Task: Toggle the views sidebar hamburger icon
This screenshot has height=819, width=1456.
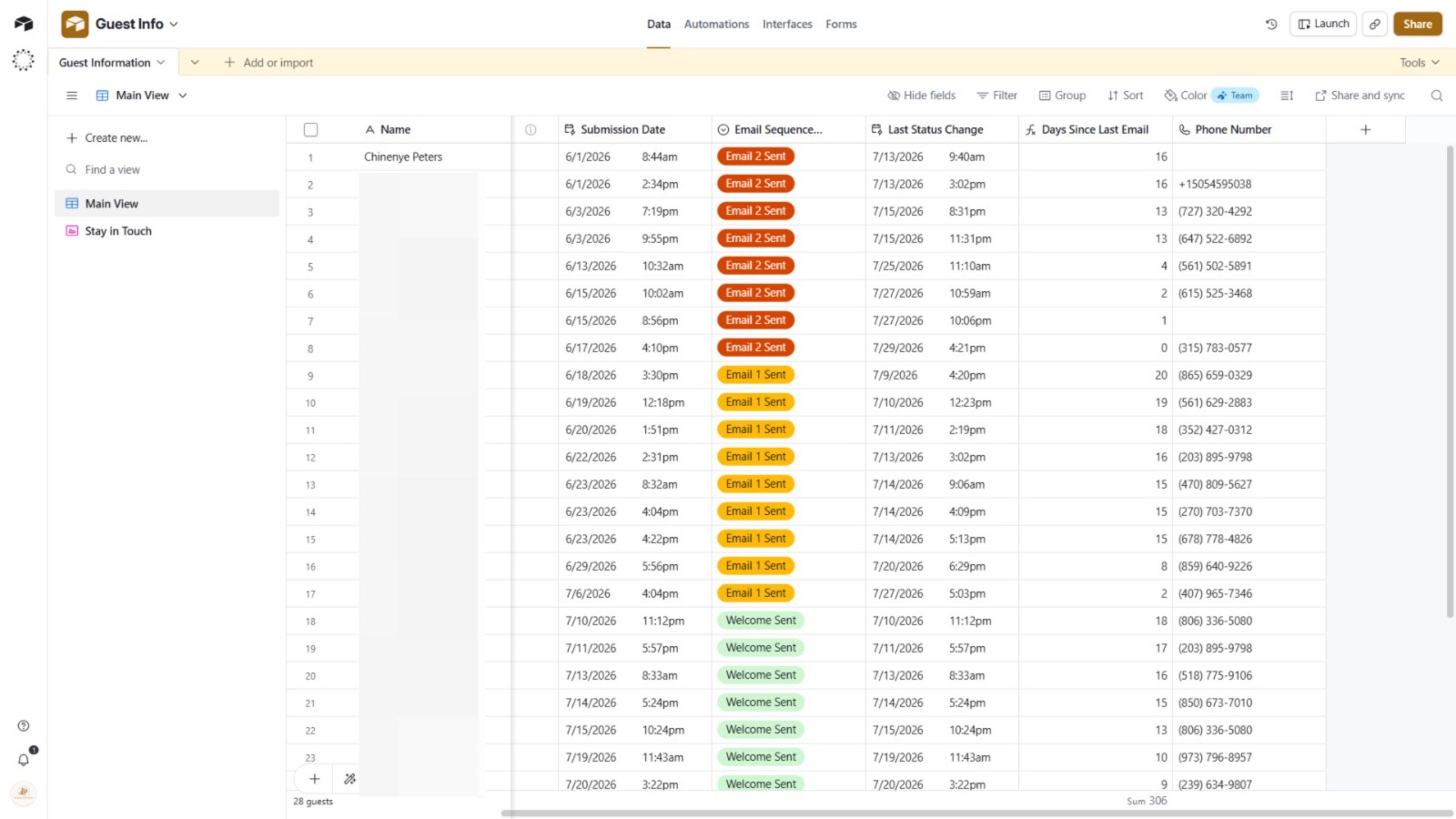Action: point(72,96)
